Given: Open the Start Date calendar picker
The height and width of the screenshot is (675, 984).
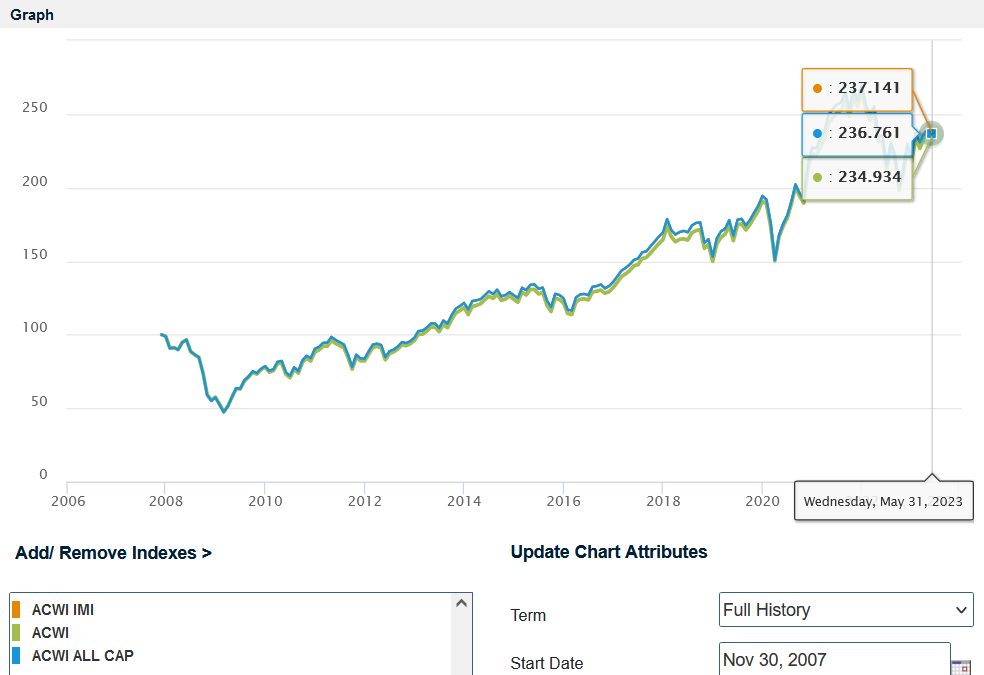Looking at the screenshot, I should (960, 666).
